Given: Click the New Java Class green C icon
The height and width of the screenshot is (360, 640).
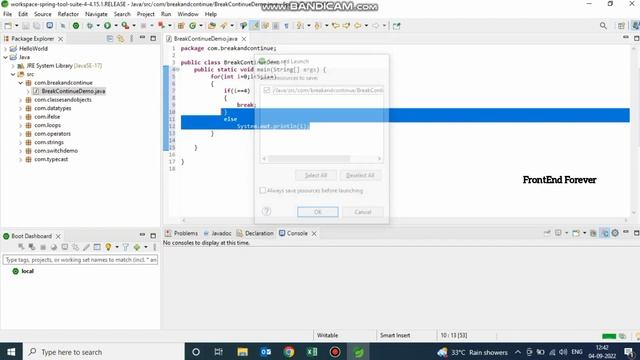Looking at the screenshot, I should click(193, 26).
